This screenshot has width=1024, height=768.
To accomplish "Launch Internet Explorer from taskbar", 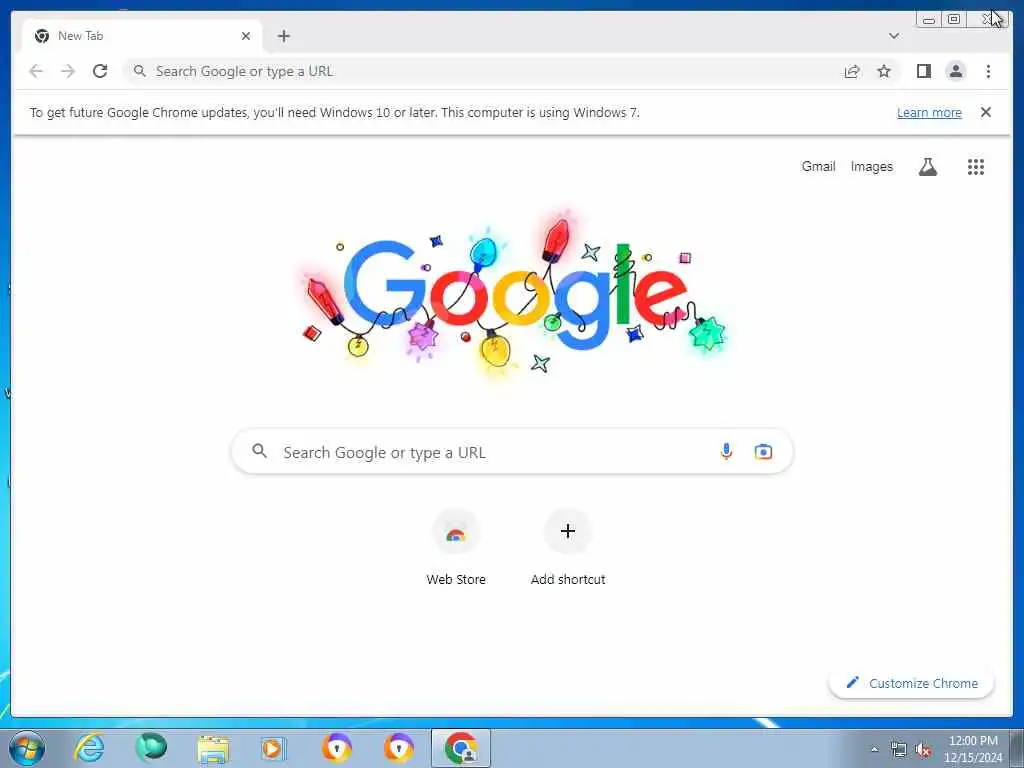I will click(89, 748).
